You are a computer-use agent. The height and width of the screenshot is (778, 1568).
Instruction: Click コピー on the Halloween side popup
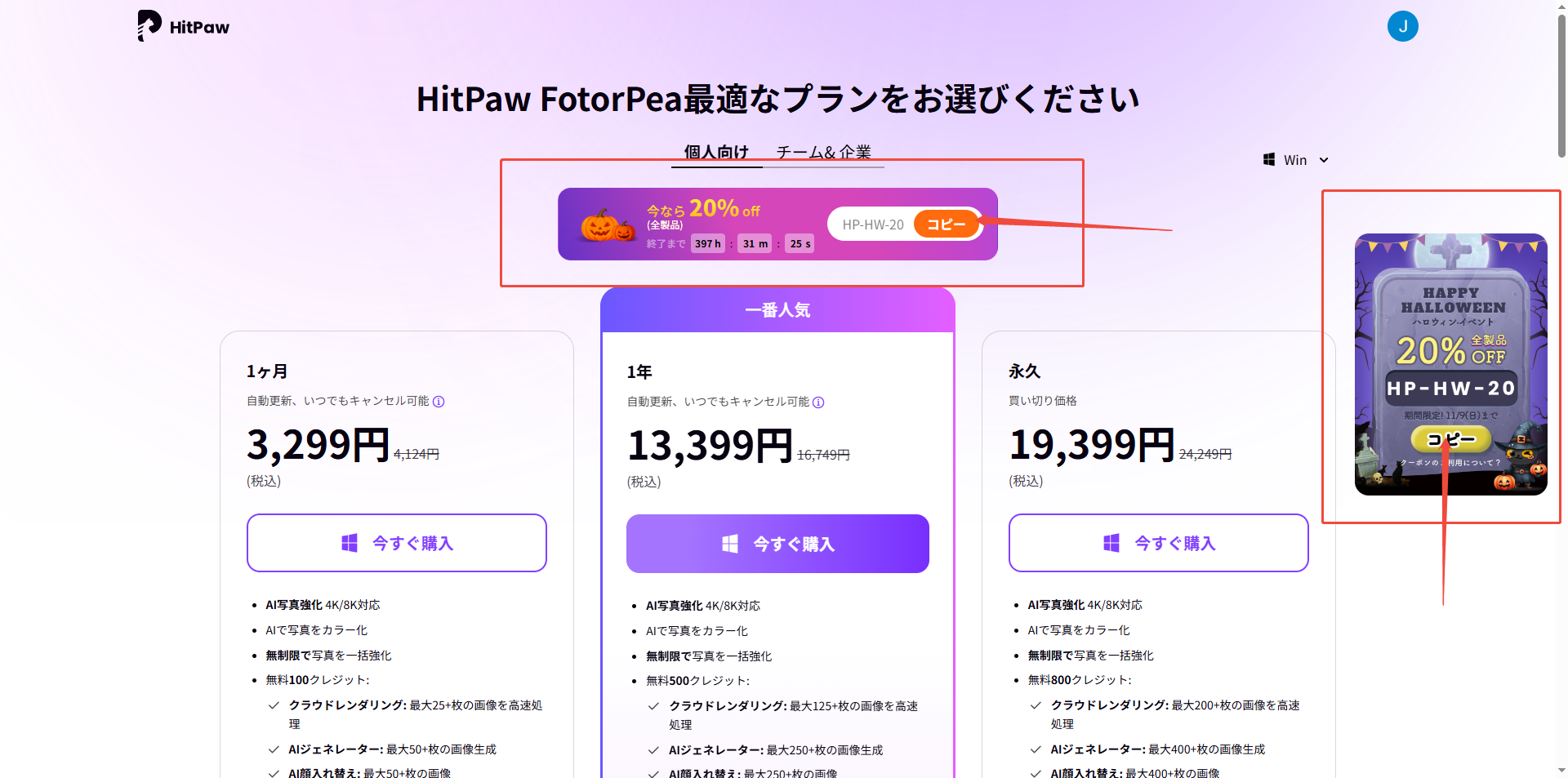coord(1450,439)
